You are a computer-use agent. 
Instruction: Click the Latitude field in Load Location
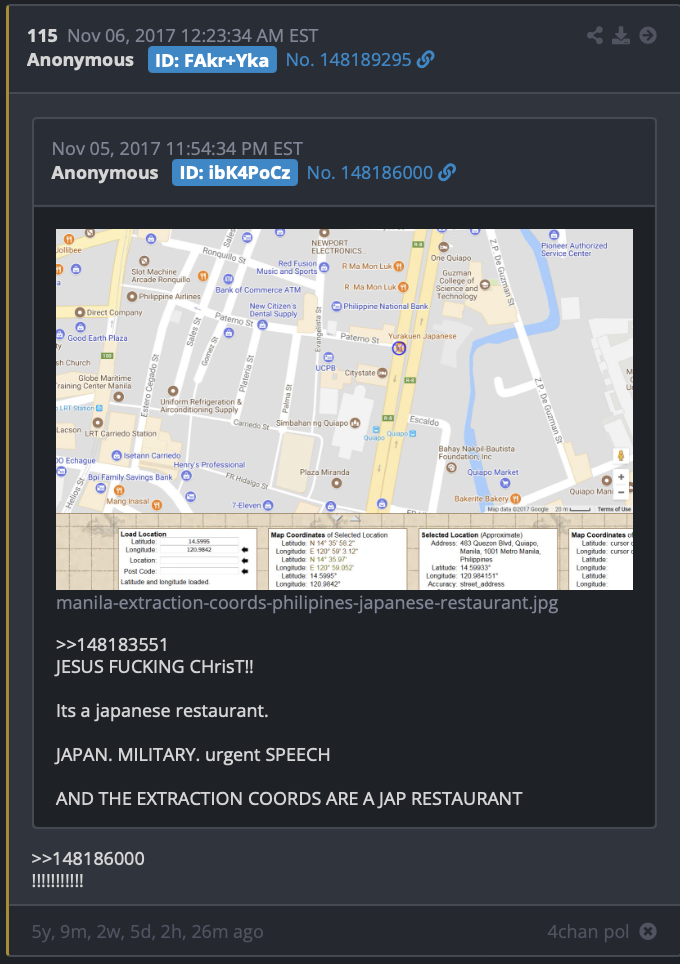tap(199, 542)
